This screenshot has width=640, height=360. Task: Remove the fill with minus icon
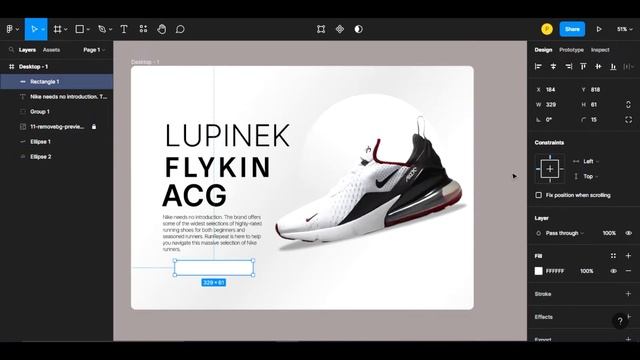tap(629, 271)
